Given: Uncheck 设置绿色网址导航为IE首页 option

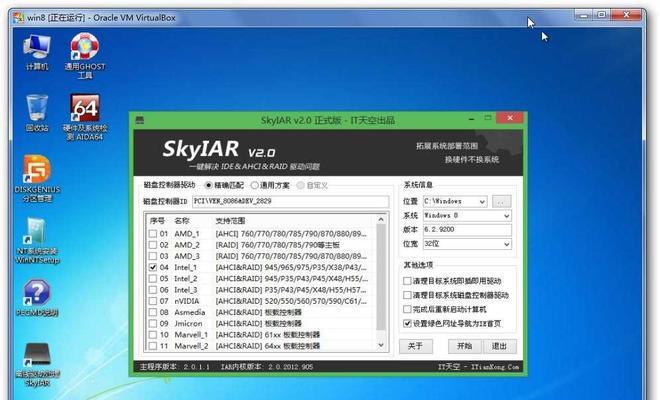Looking at the screenshot, I should coord(407,323).
